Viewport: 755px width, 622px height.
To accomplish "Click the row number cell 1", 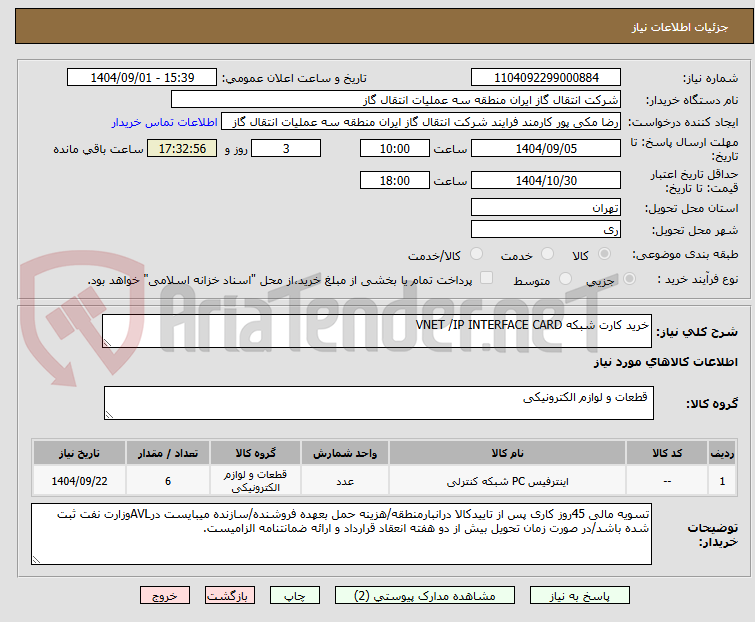I will point(722,480).
